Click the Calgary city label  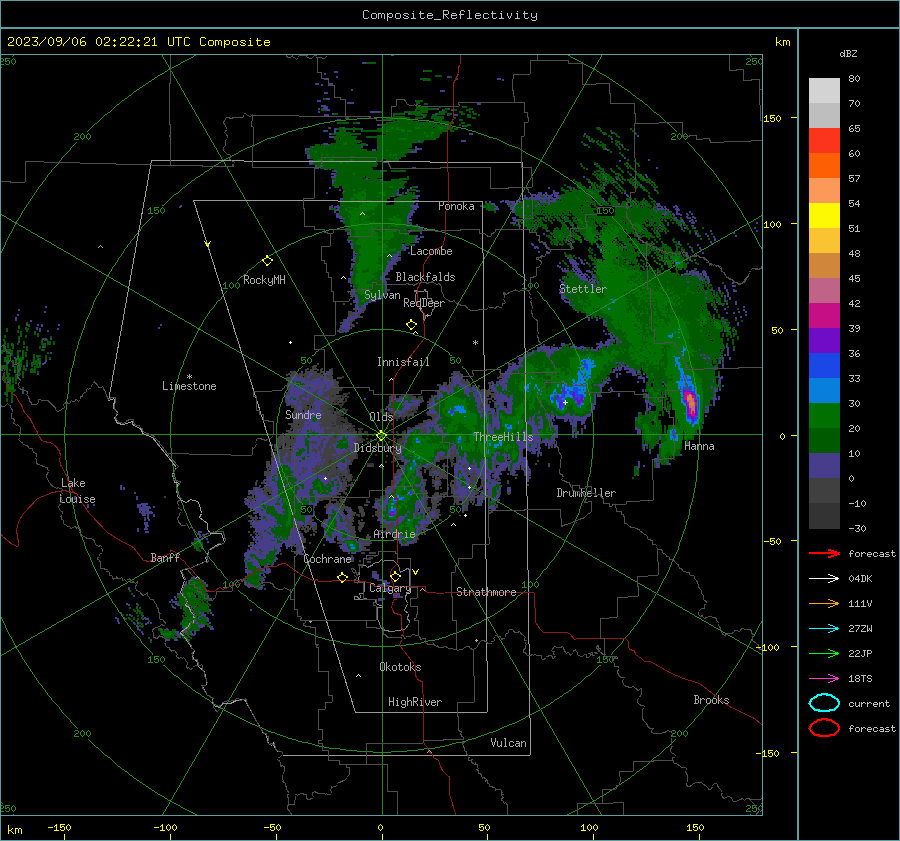click(x=390, y=588)
